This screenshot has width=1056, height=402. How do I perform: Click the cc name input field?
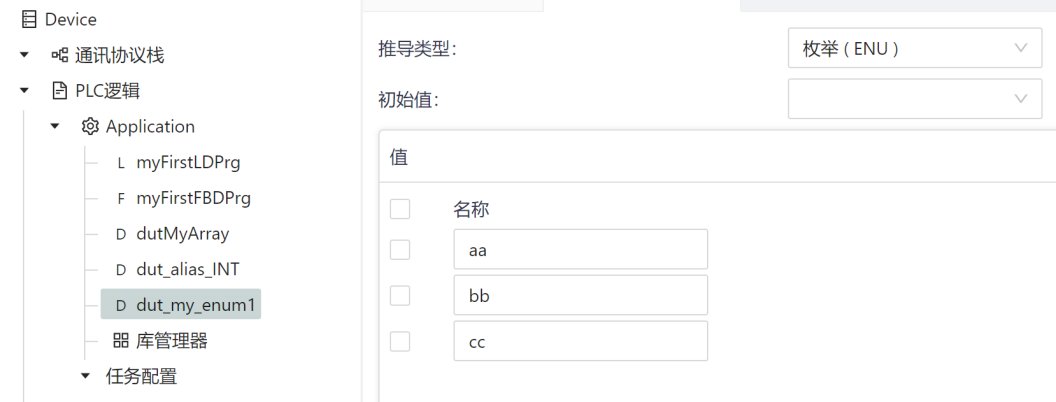[x=581, y=341]
